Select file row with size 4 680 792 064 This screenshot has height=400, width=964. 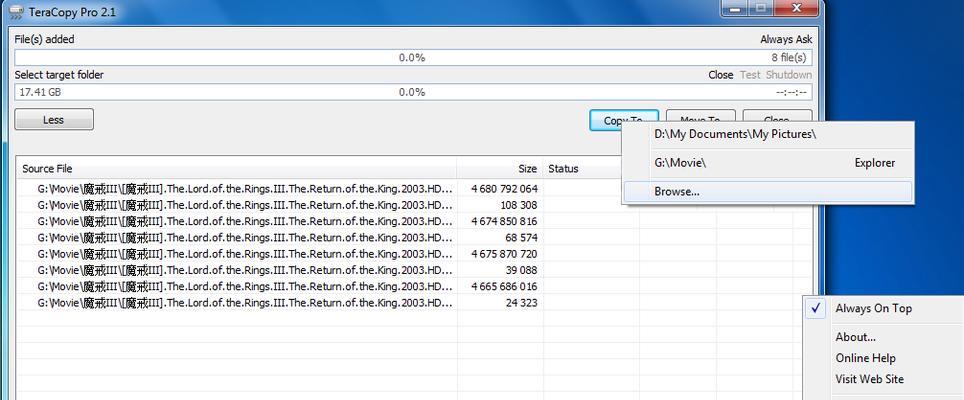pos(415,189)
